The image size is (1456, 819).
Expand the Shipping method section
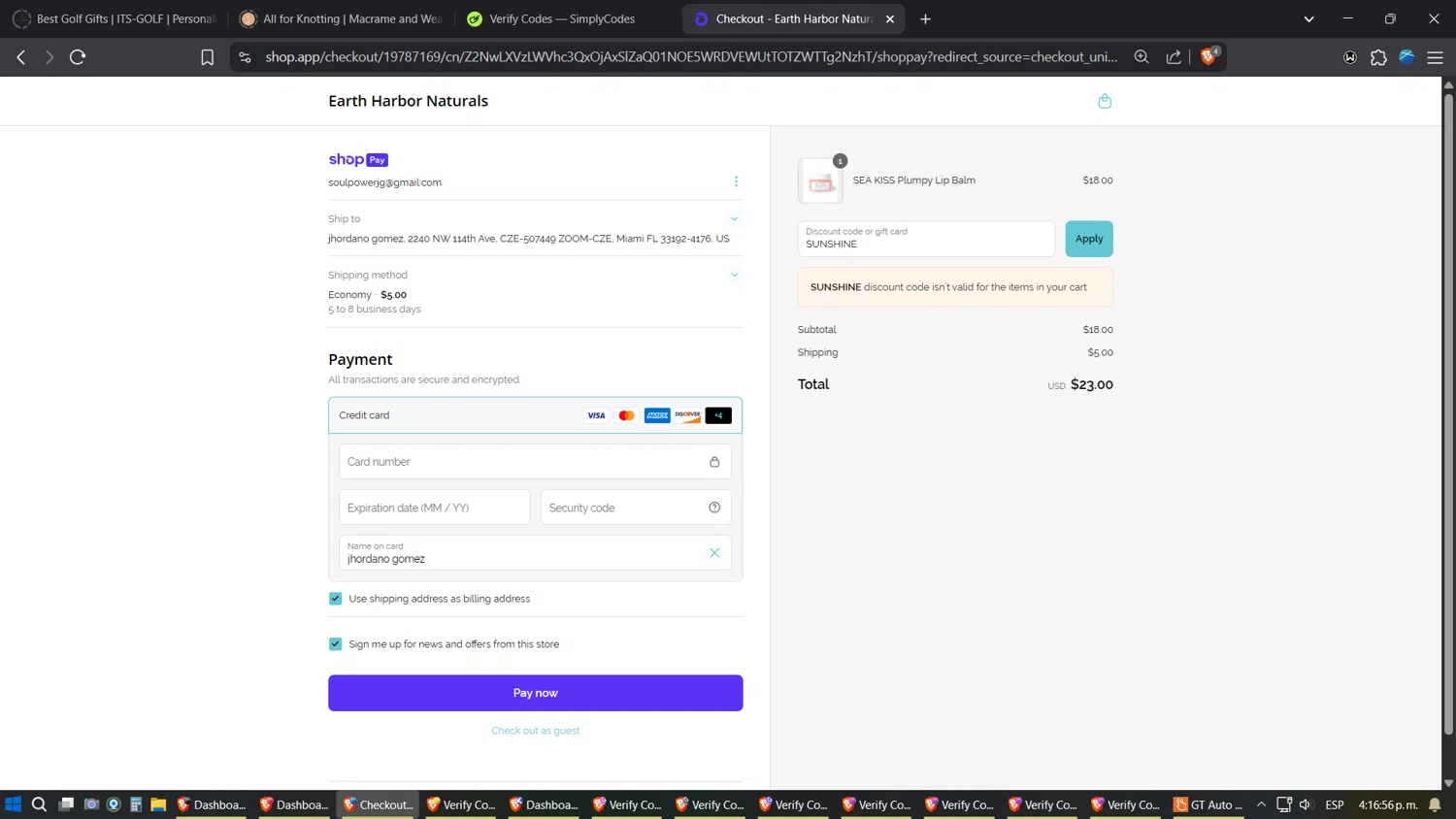coord(734,276)
